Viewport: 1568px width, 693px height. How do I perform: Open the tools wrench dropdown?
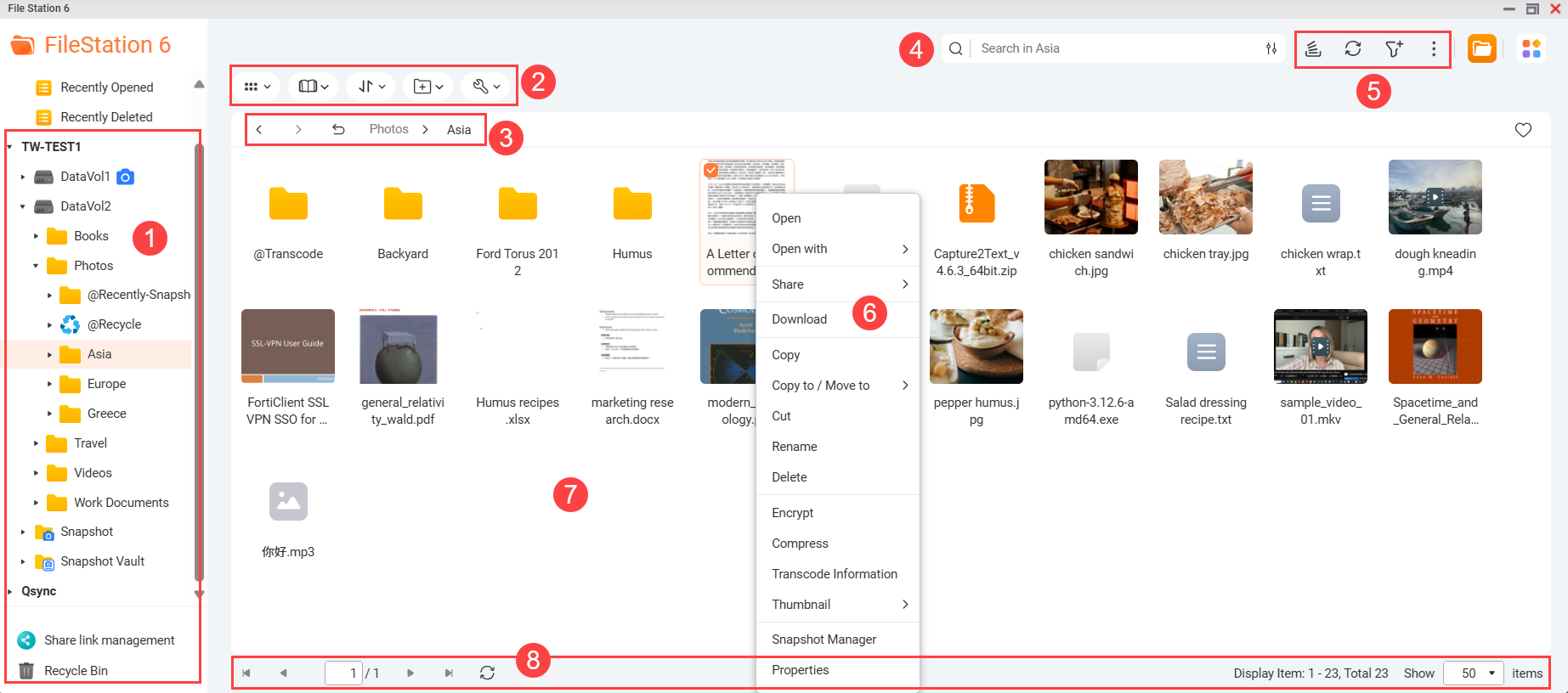click(486, 87)
